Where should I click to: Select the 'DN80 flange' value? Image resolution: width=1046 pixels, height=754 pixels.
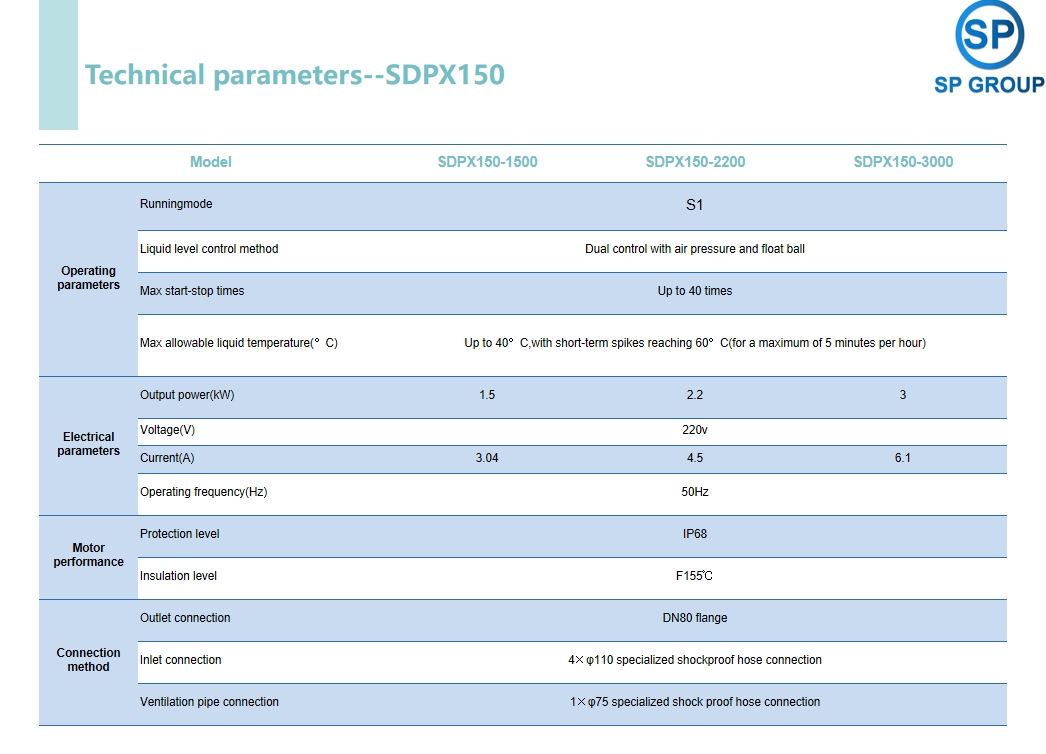pyautogui.click(x=694, y=618)
